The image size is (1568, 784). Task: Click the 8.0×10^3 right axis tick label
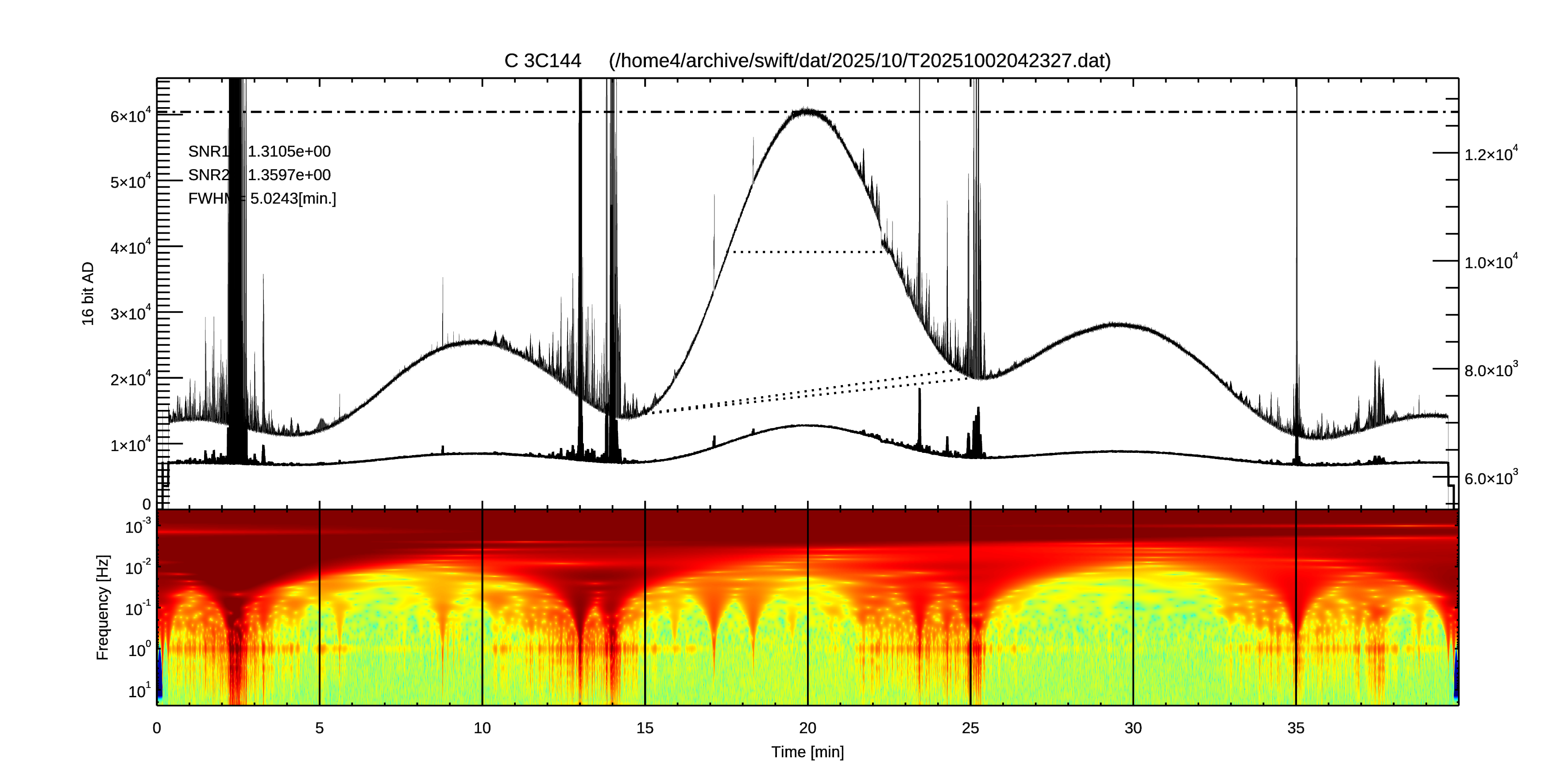(x=1491, y=370)
